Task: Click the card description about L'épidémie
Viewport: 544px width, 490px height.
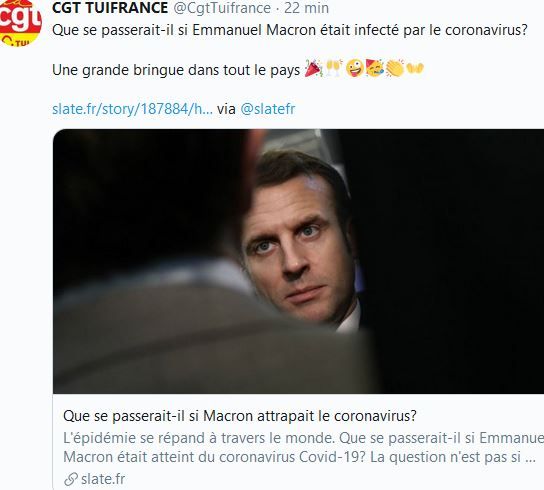Action: 304,447
